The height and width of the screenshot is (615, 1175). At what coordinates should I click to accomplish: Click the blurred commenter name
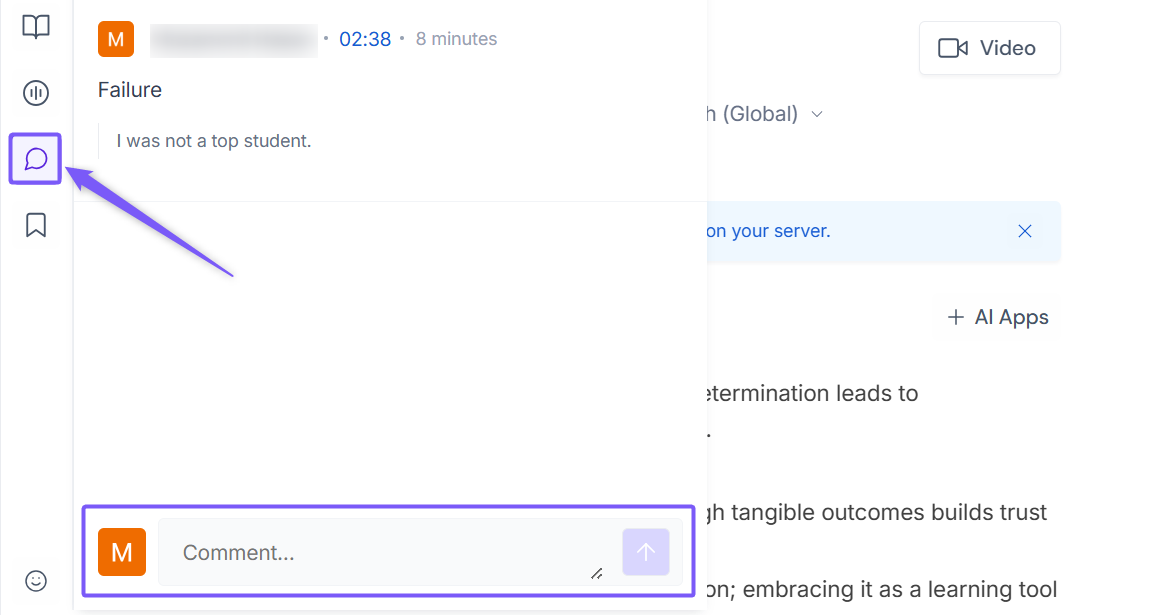coord(233,39)
